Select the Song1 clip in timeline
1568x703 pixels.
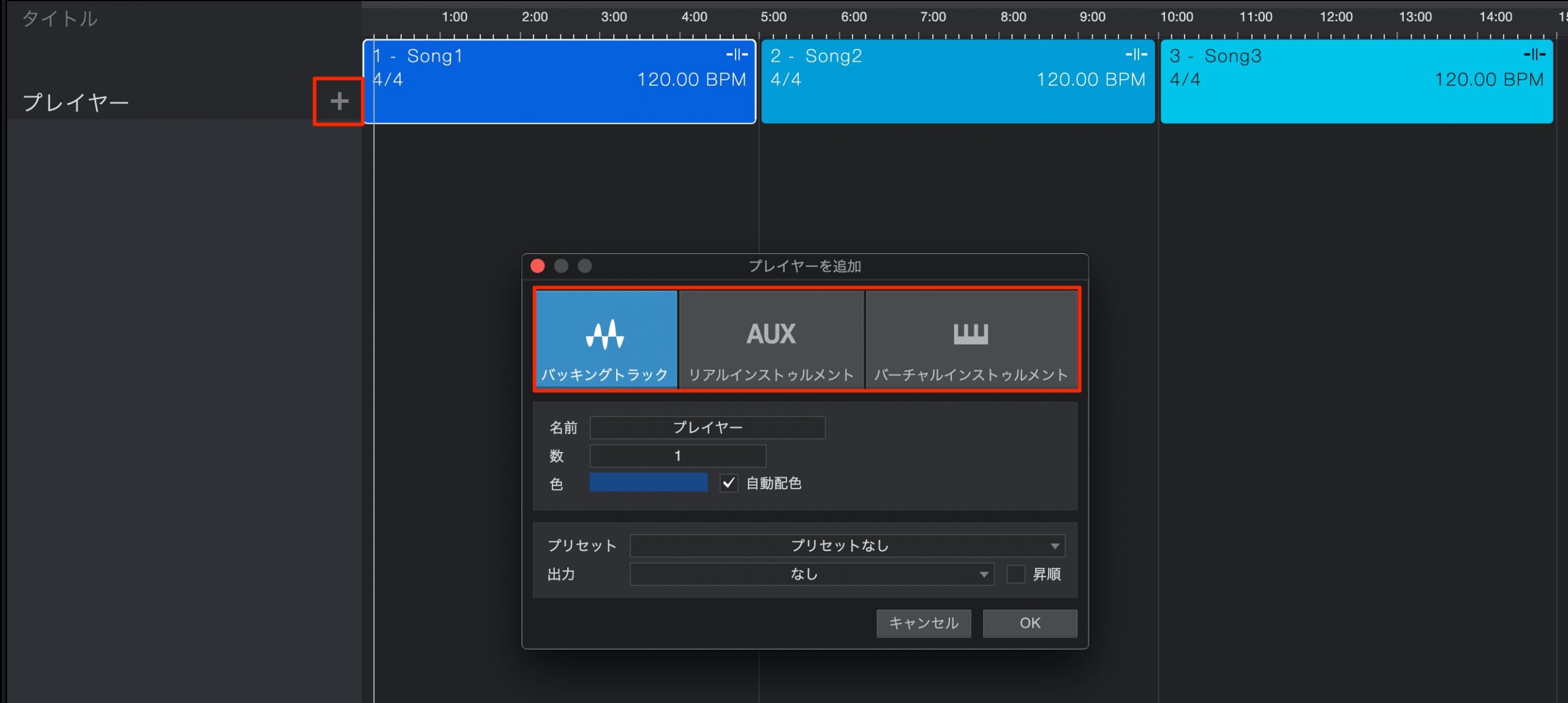(560, 82)
